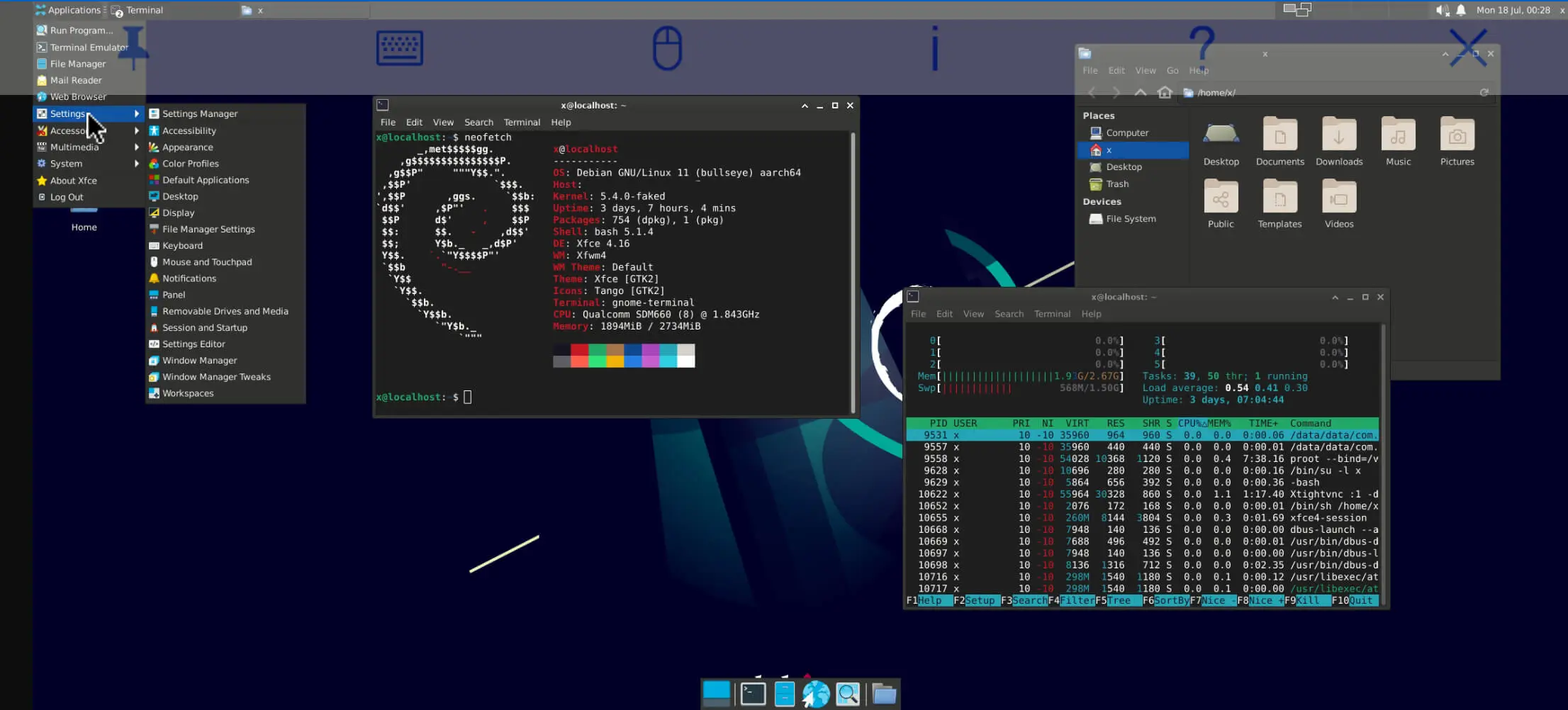1568x710 pixels.
Task: Select Trash in the Places sidebar
Action: tap(1117, 184)
